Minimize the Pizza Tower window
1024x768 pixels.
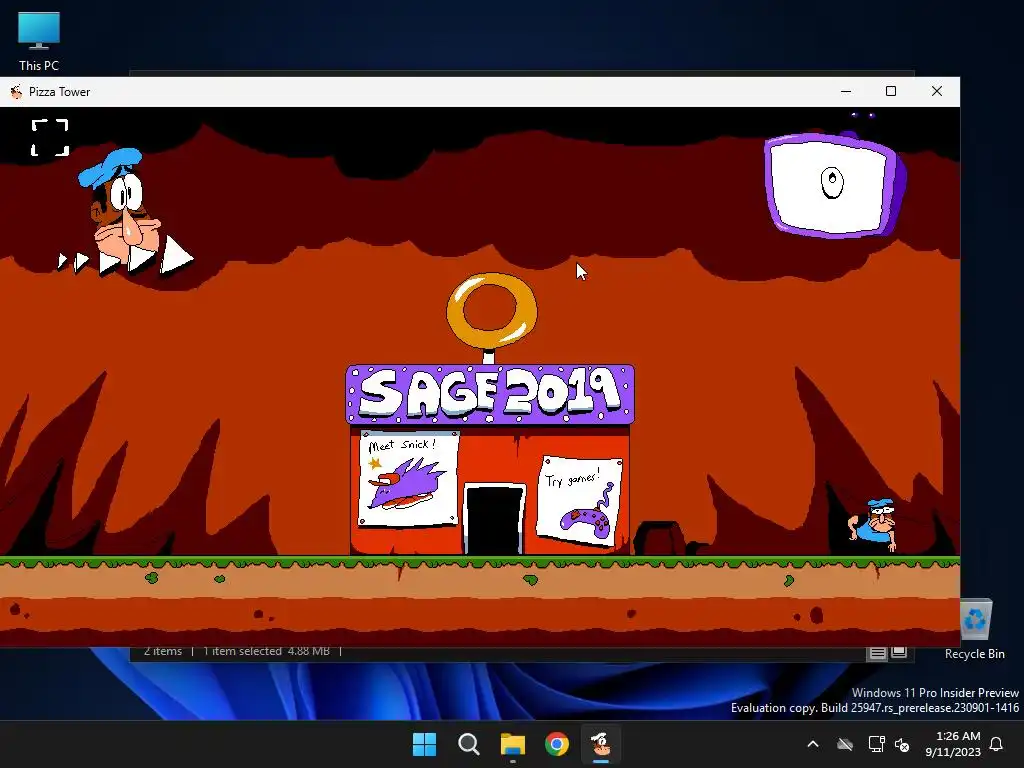(846, 91)
